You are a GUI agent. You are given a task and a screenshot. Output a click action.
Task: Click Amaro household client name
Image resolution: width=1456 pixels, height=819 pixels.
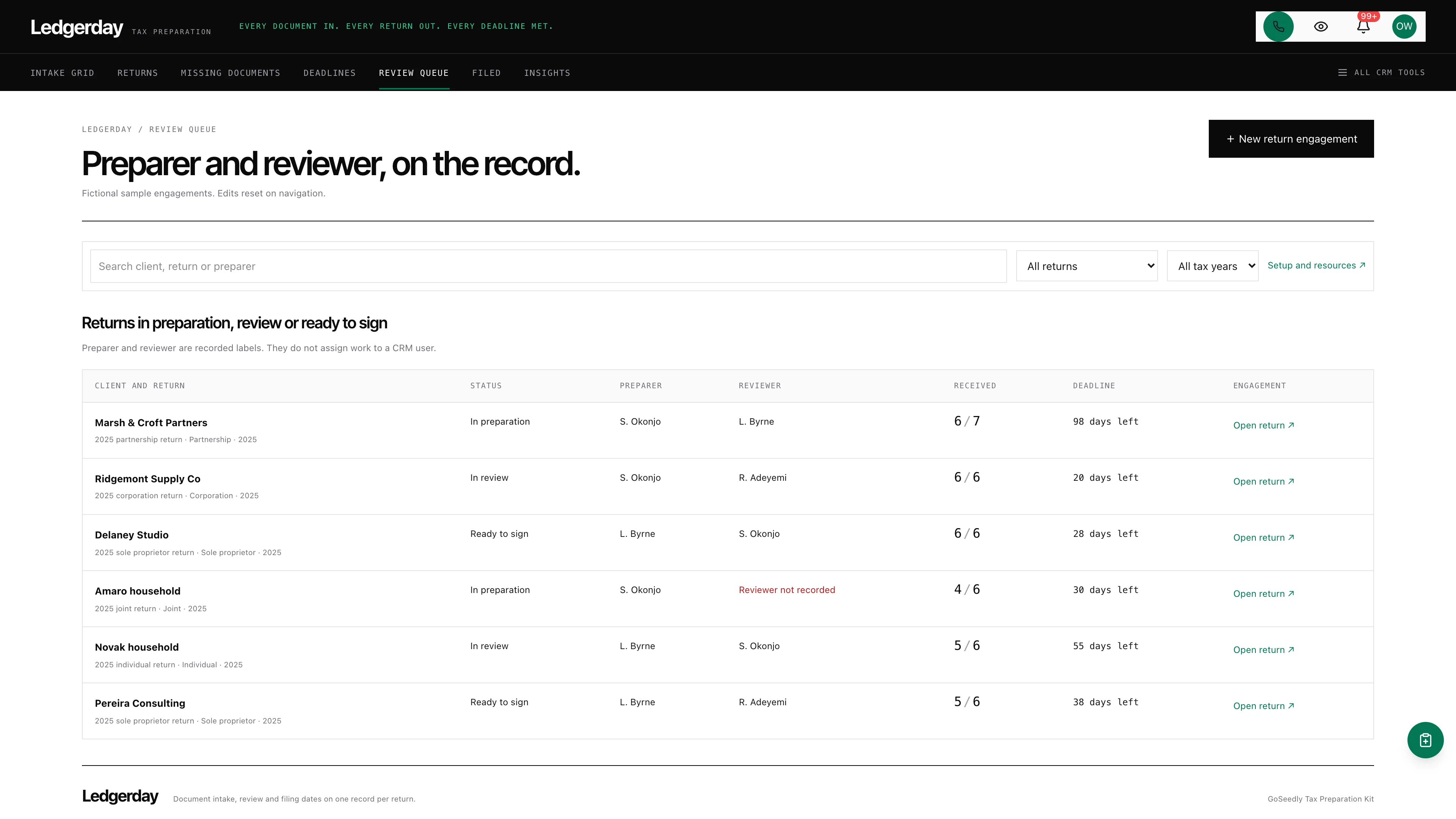tap(137, 591)
